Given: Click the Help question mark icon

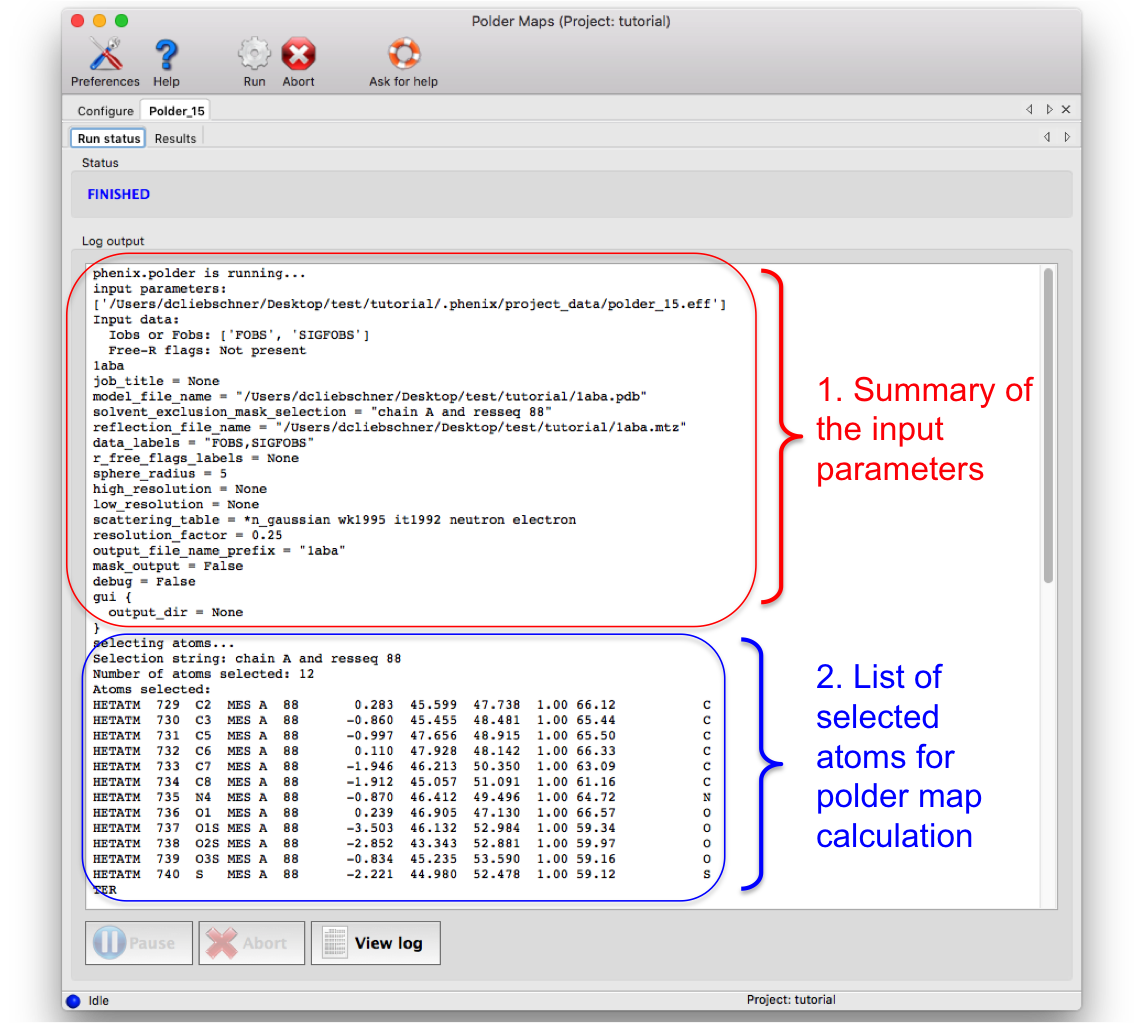Looking at the screenshot, I should [x=166, y=55].
